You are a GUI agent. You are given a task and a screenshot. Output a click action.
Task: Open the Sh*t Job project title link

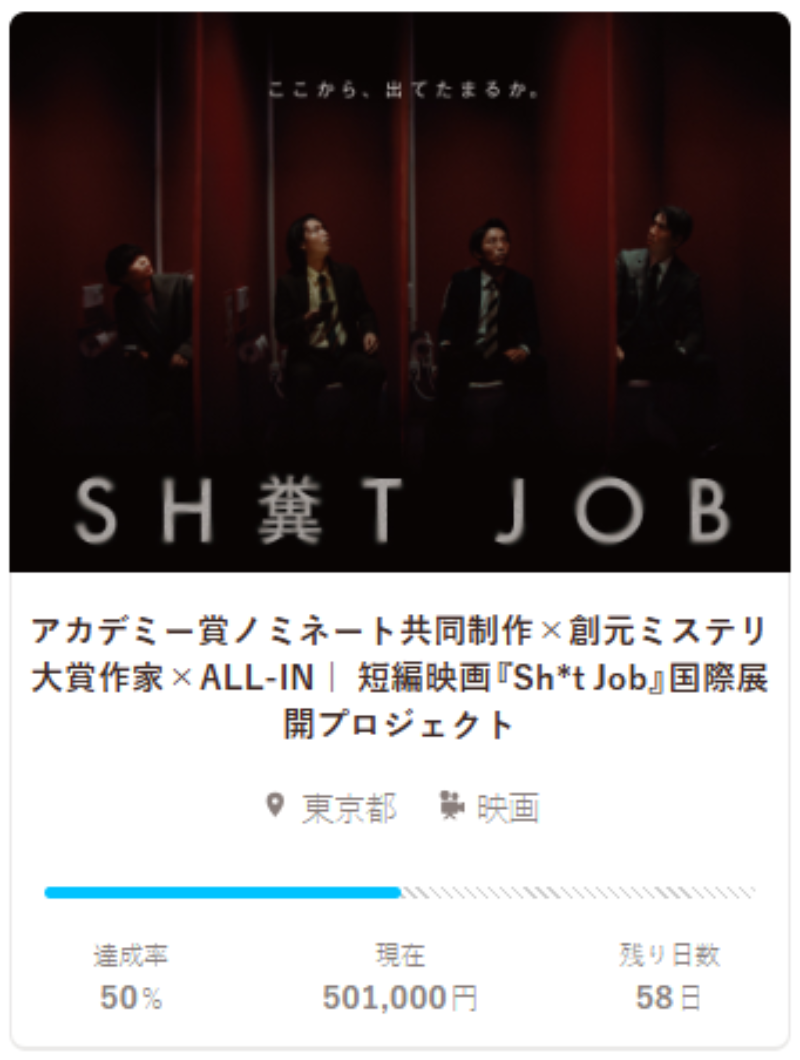400,677
